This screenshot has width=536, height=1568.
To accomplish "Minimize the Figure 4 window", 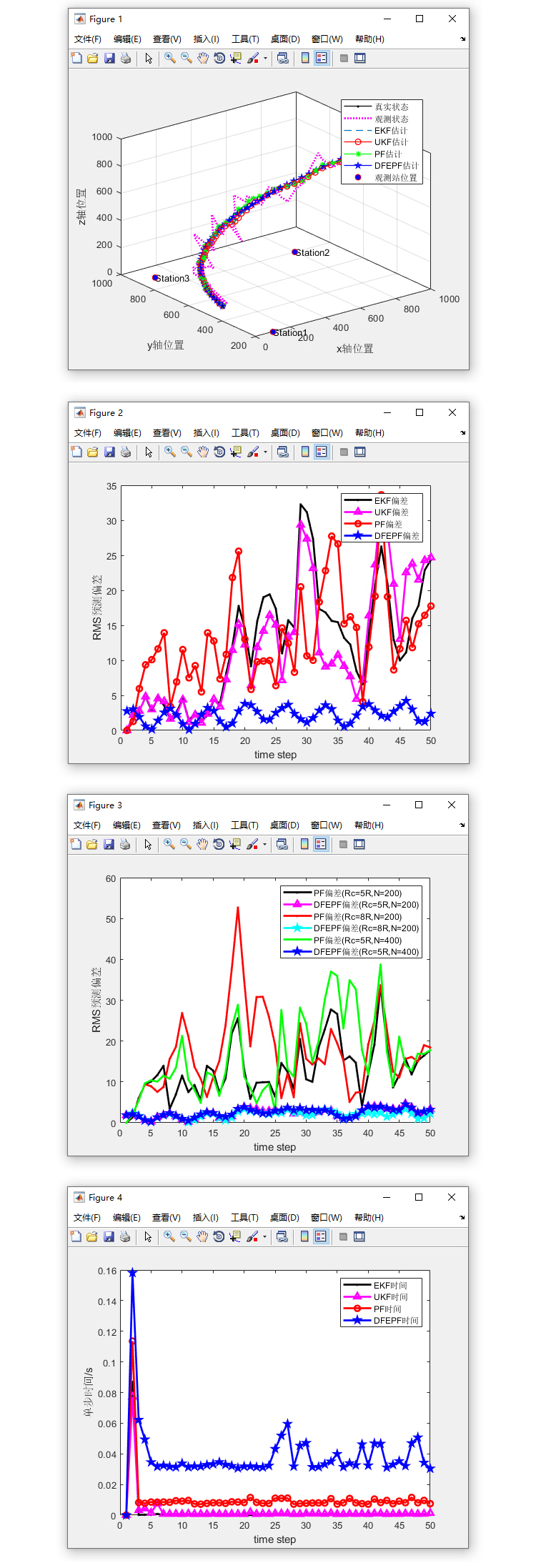I will tap(386, 1197).
